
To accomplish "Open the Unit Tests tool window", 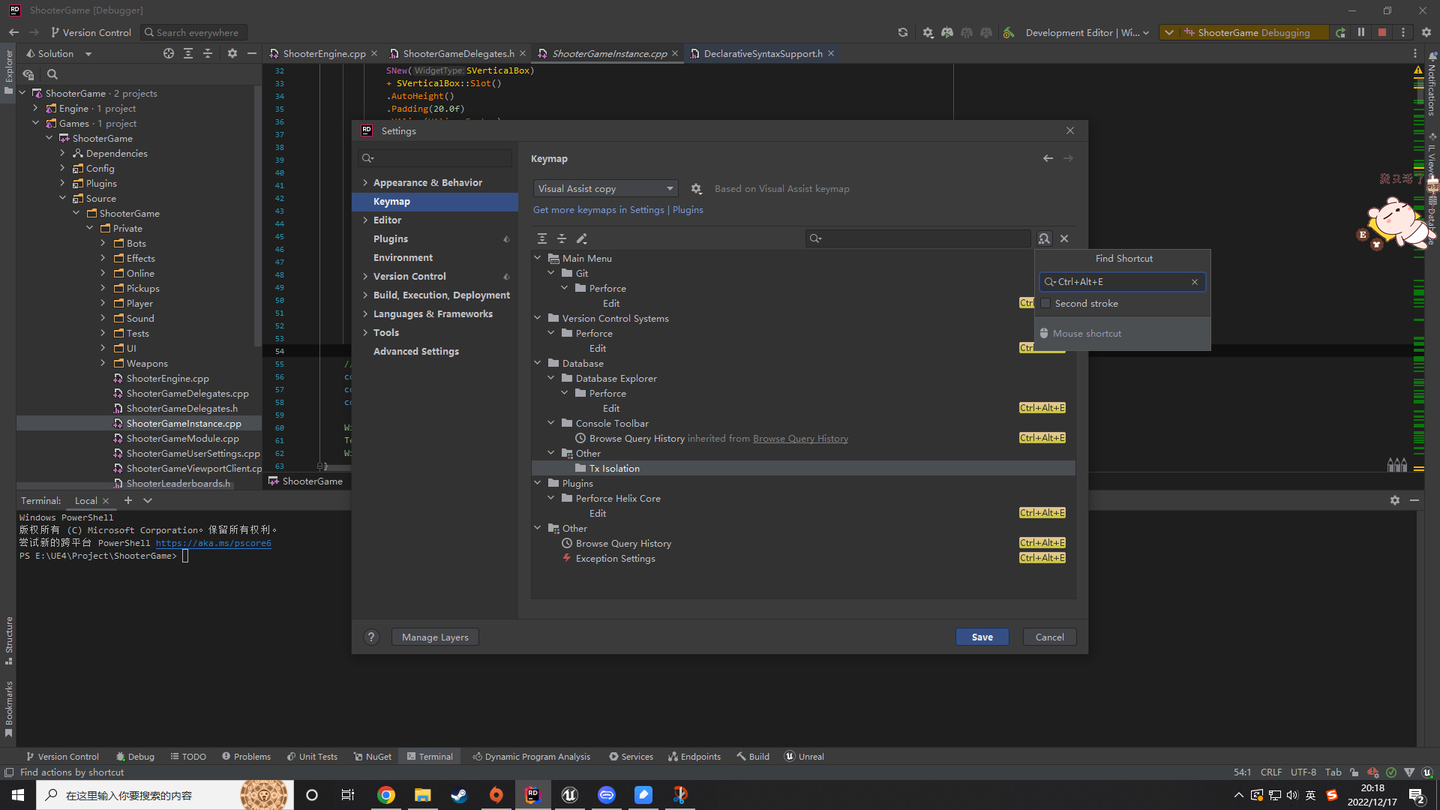I will coord(312,757).
